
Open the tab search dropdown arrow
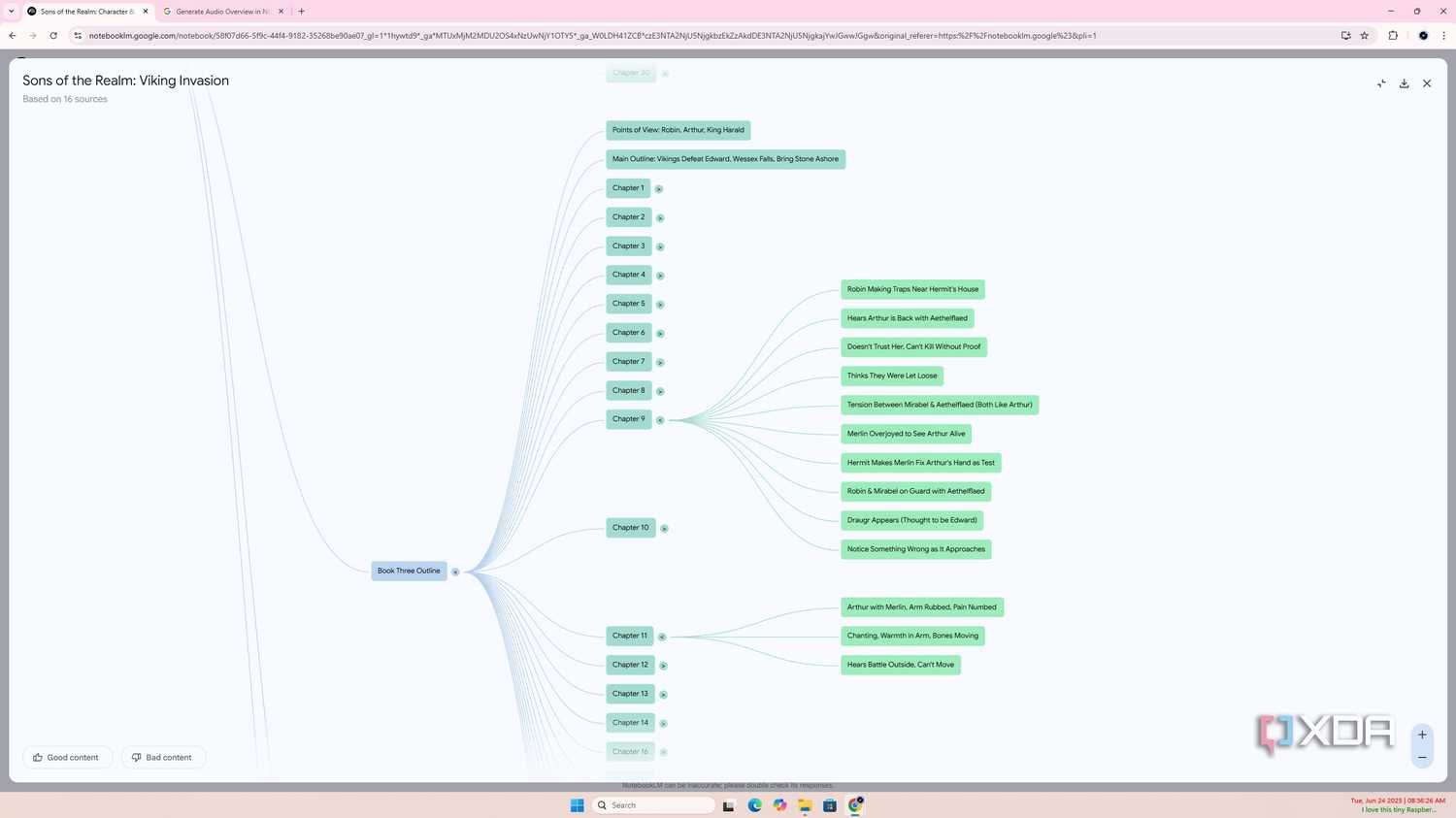(11, 12)
